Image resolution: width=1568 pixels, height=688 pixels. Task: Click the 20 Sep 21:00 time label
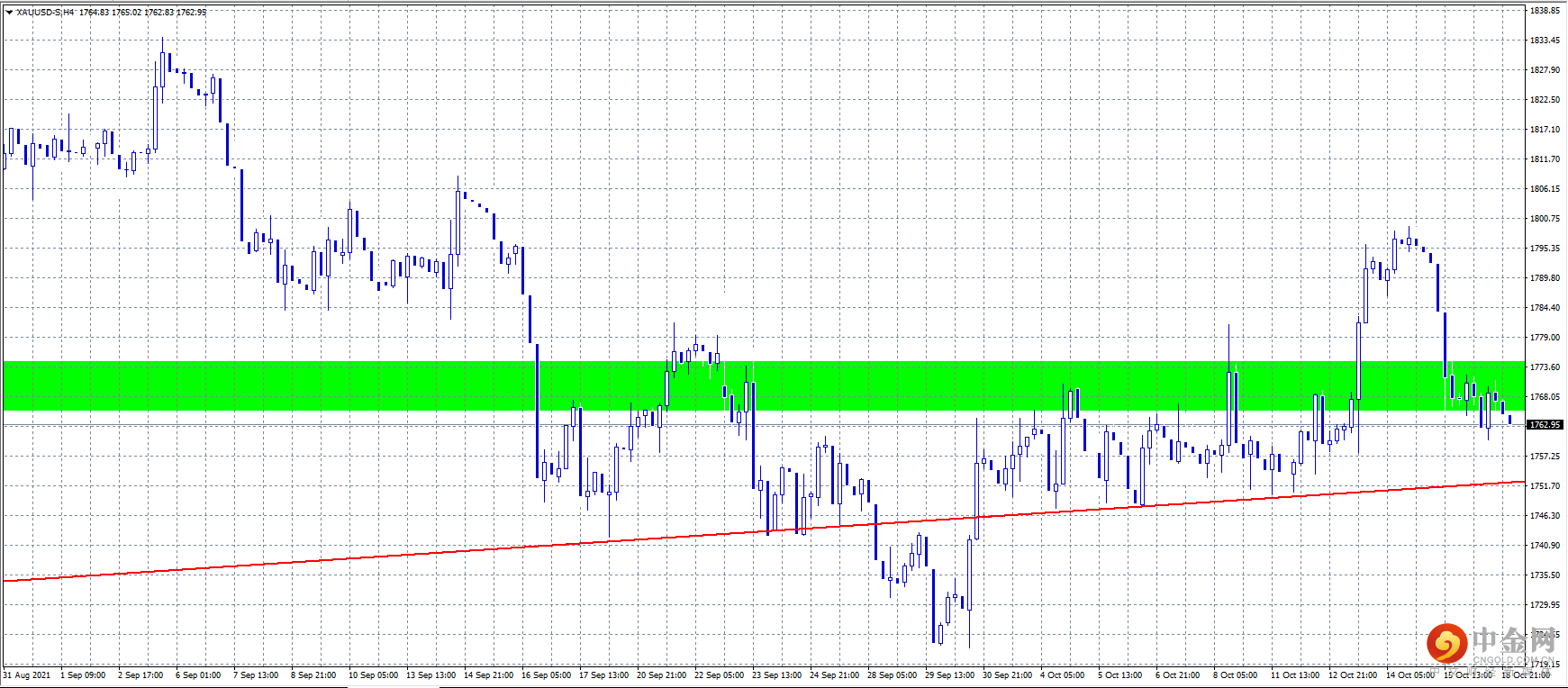click(x=662, y=675)
